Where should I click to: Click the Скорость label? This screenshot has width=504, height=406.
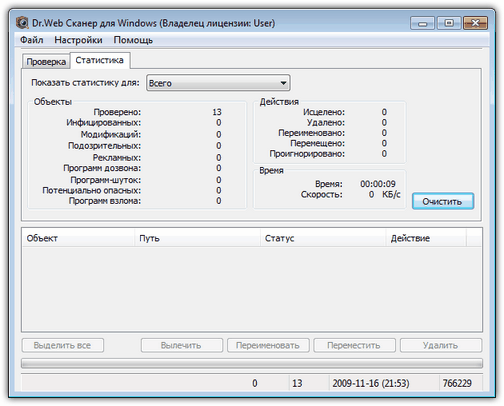[322, 194]
